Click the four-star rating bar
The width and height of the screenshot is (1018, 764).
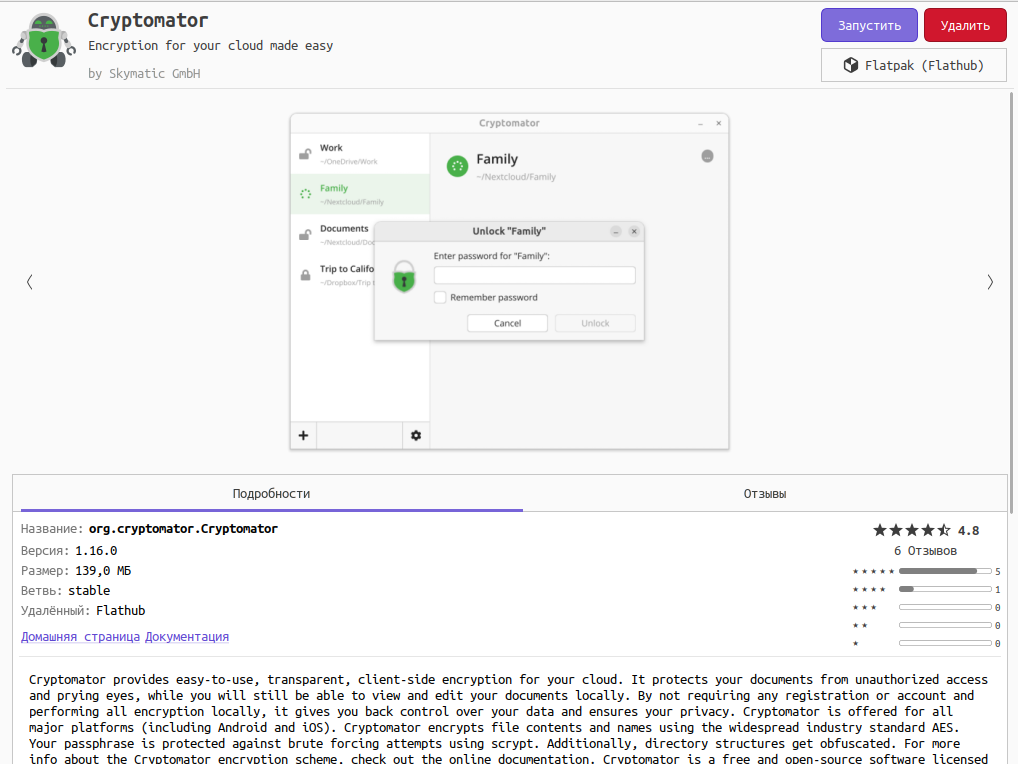point(945,589)
